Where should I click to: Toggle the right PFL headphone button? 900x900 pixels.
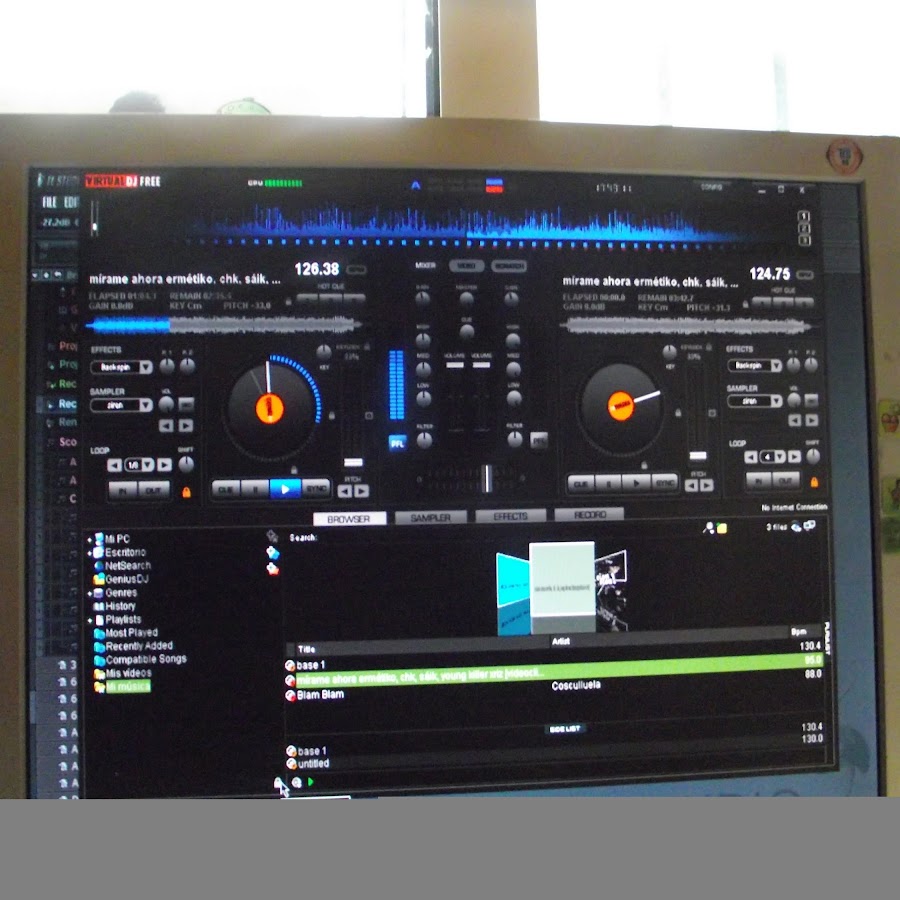click(x=539, y=438)
